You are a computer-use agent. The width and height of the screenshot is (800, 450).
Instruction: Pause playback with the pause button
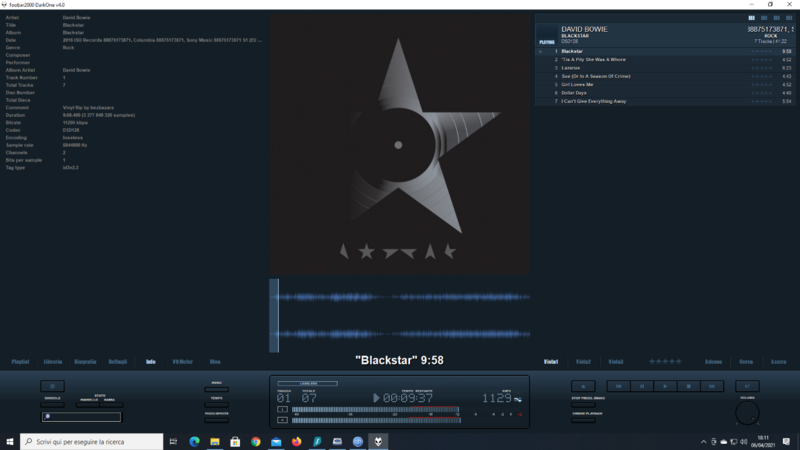coord(642,386)
